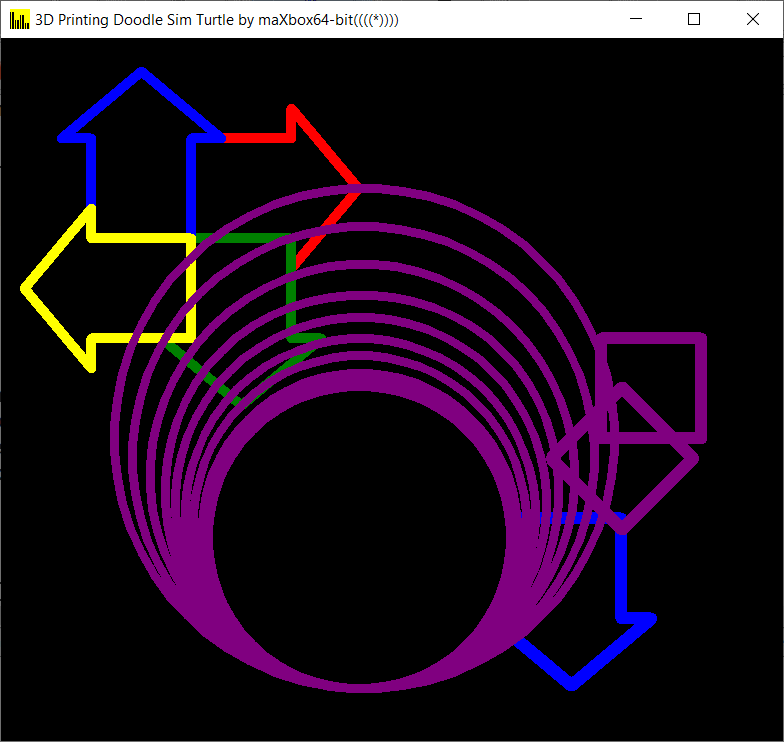Viewport: 784px width, 742px height.
Task: Click the blue down arrow's vertical shaft
Action: point(622,570)
